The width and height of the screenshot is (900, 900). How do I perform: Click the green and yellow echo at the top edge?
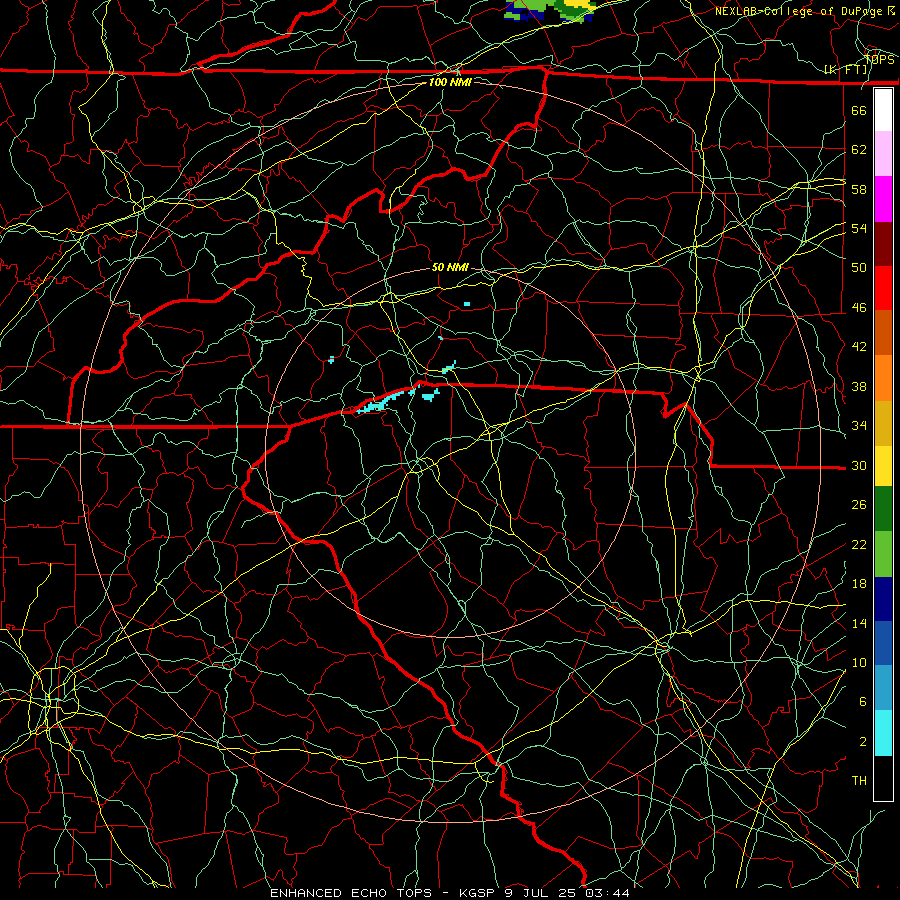[550, 10]
